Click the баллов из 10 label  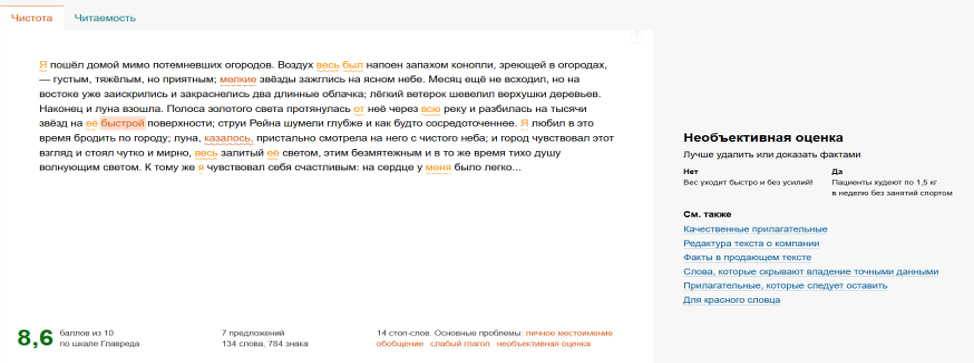[87, 333]
